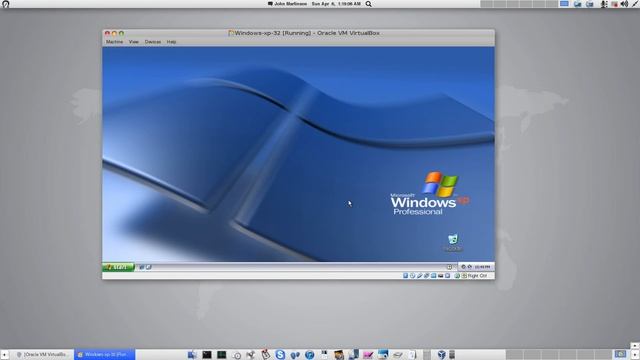Click the second XP notification tray icon
Image resolution: width=640 pixels, height=360 pixels.
click(470, 267)
